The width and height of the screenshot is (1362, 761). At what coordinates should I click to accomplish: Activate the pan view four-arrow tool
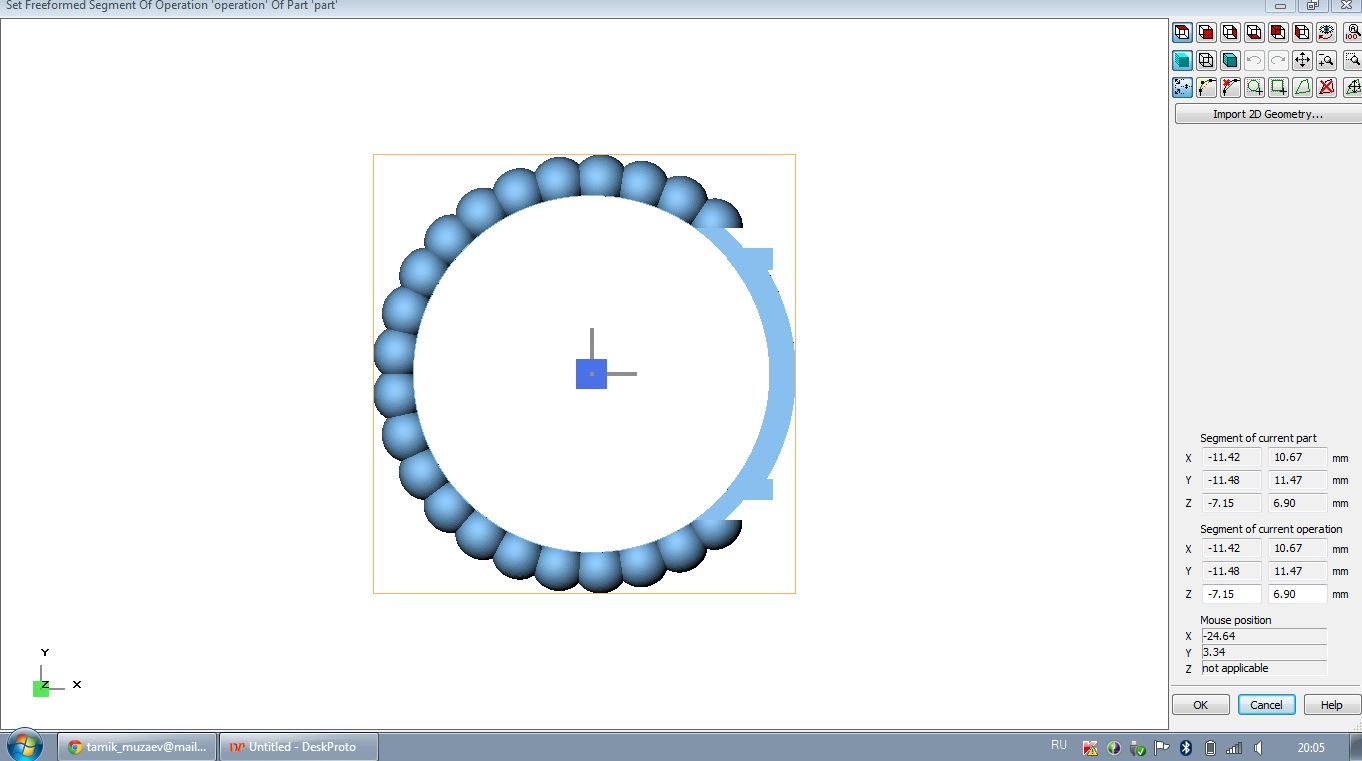(x=1302, y=60)
